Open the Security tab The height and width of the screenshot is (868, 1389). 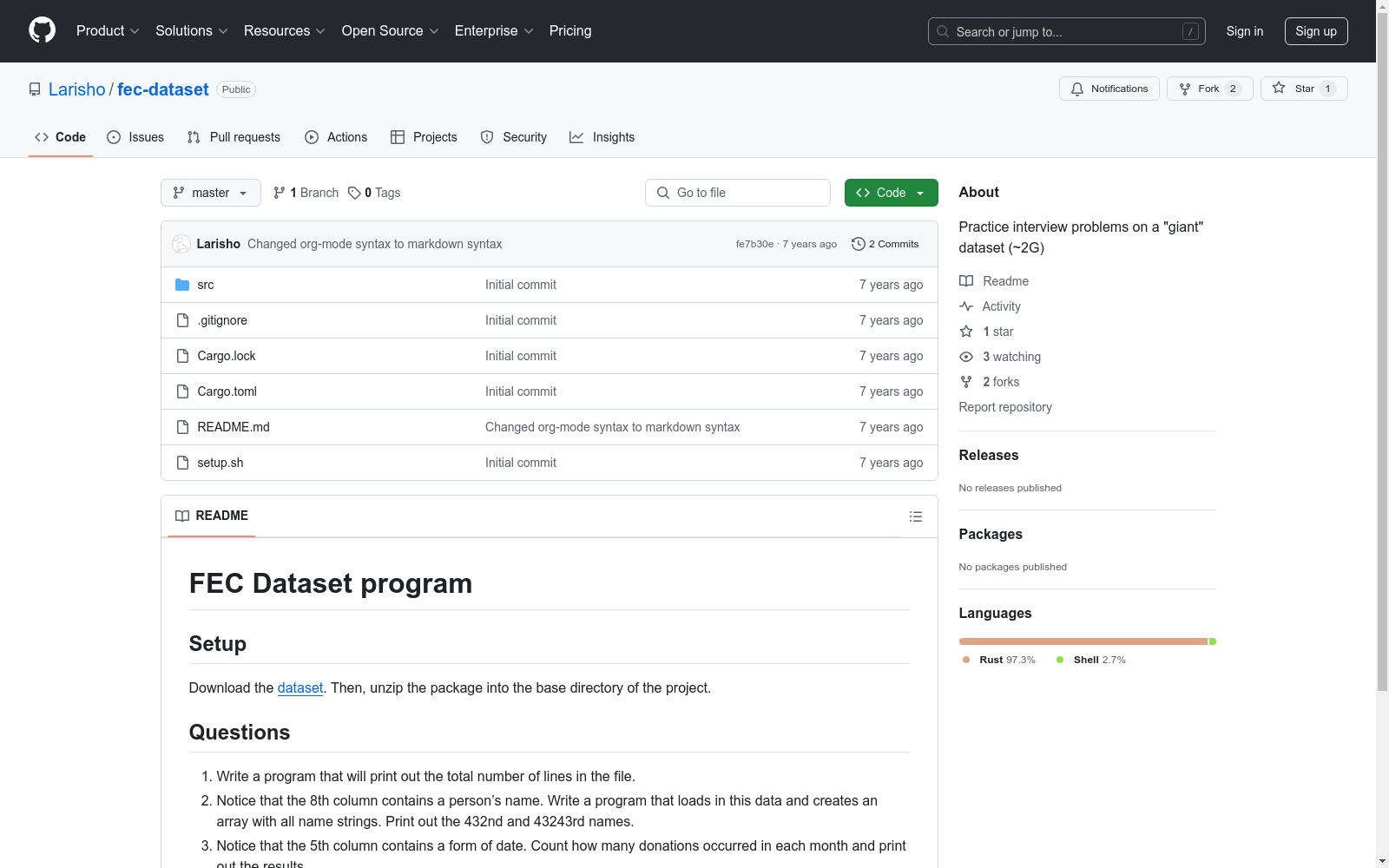(514, 137)
